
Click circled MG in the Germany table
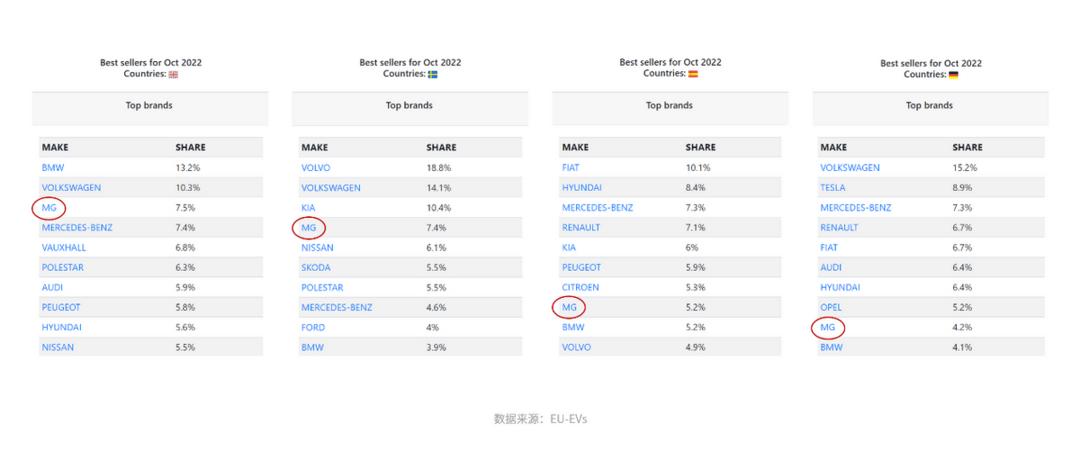[827, 327]
